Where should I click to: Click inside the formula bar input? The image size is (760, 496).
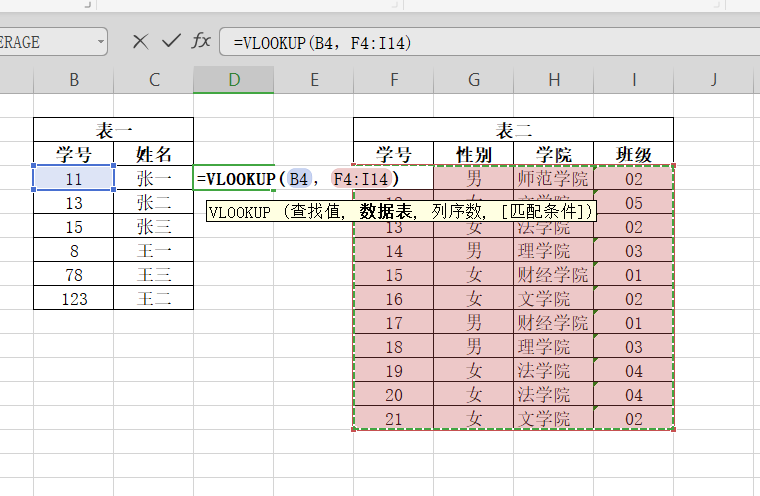coord(490,42)
